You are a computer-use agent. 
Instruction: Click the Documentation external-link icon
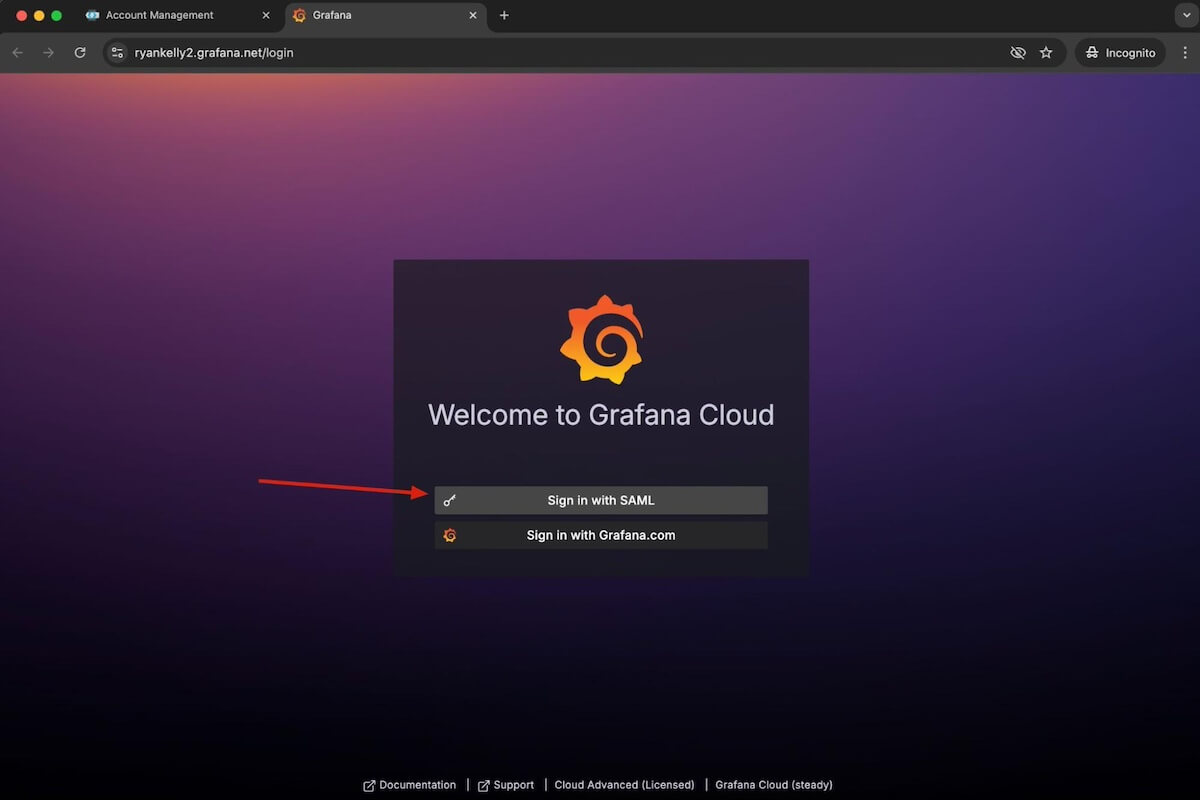click(x=369, y=785)
